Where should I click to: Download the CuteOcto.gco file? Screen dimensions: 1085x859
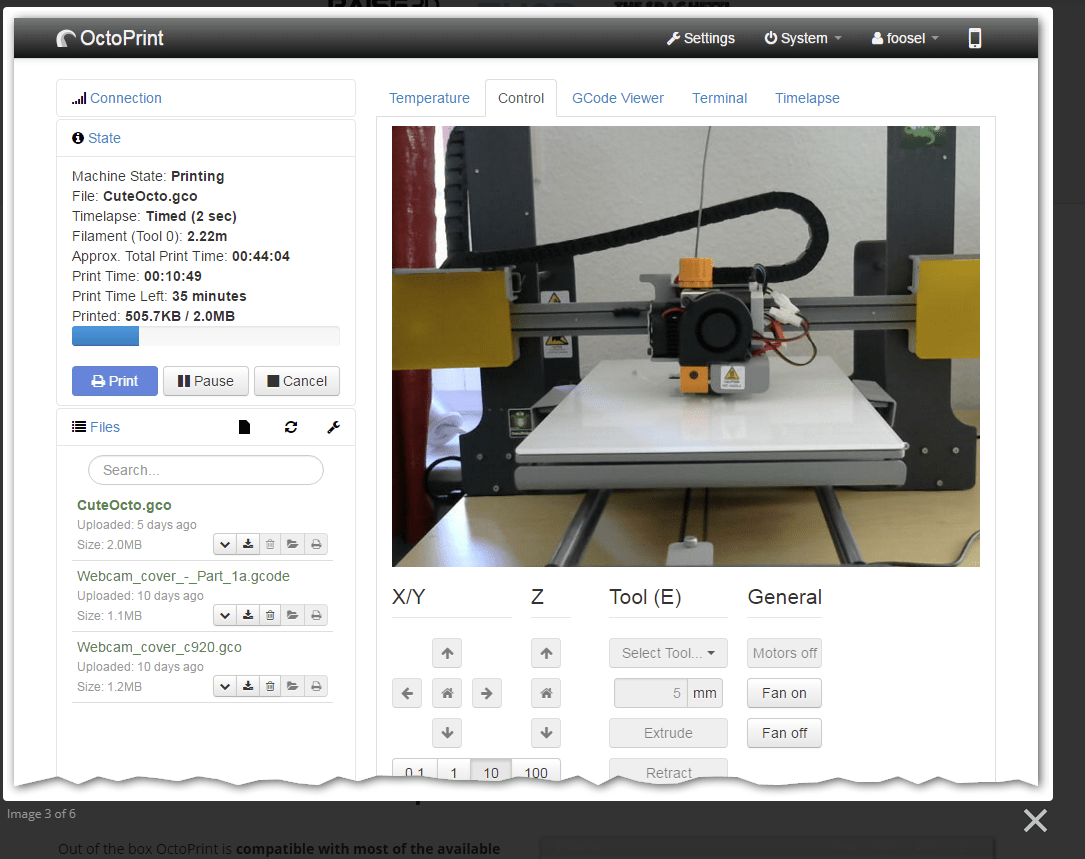[248, 544]
